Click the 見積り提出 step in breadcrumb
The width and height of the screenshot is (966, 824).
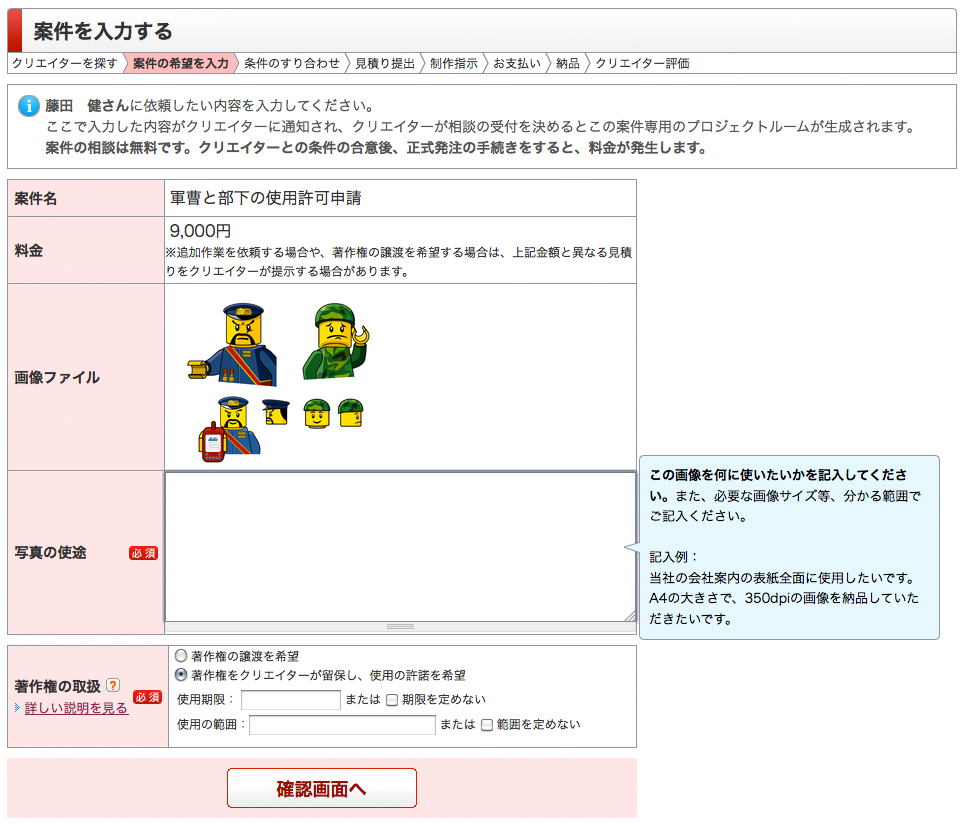pos(384,63)
